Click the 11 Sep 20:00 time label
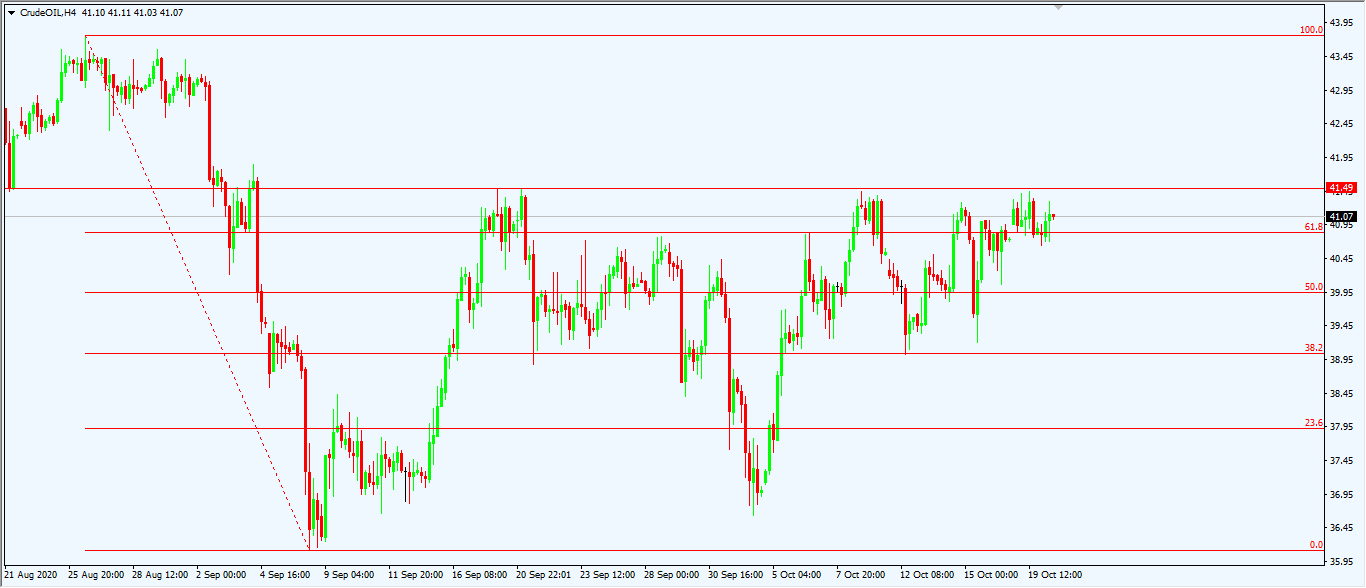1366x588 pixels. tap(417, 576)
